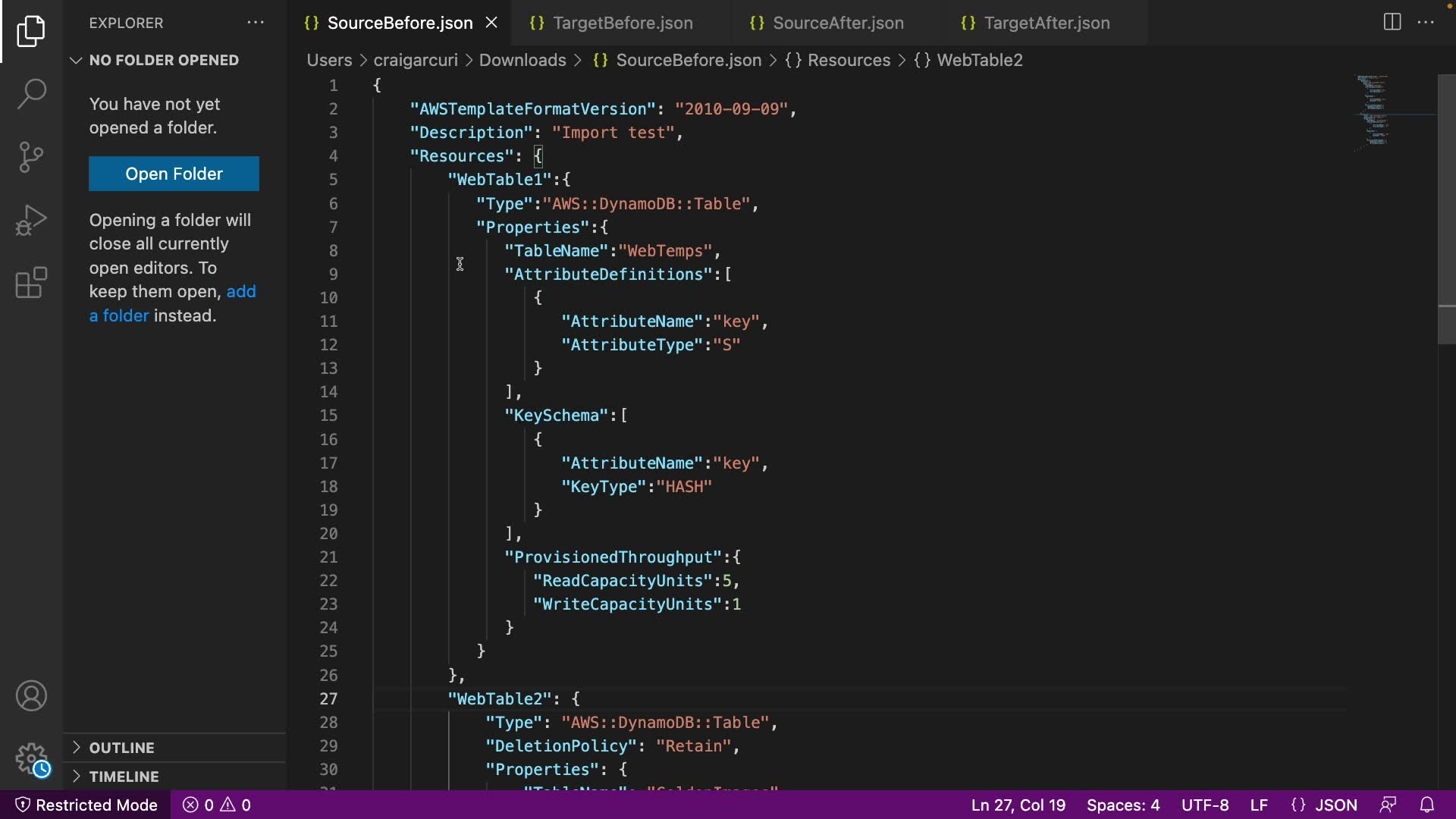The height and width of the screenshot is (819, 1456).
Task: Click the Restricted Mode status indicator
Action: point(86,805)
